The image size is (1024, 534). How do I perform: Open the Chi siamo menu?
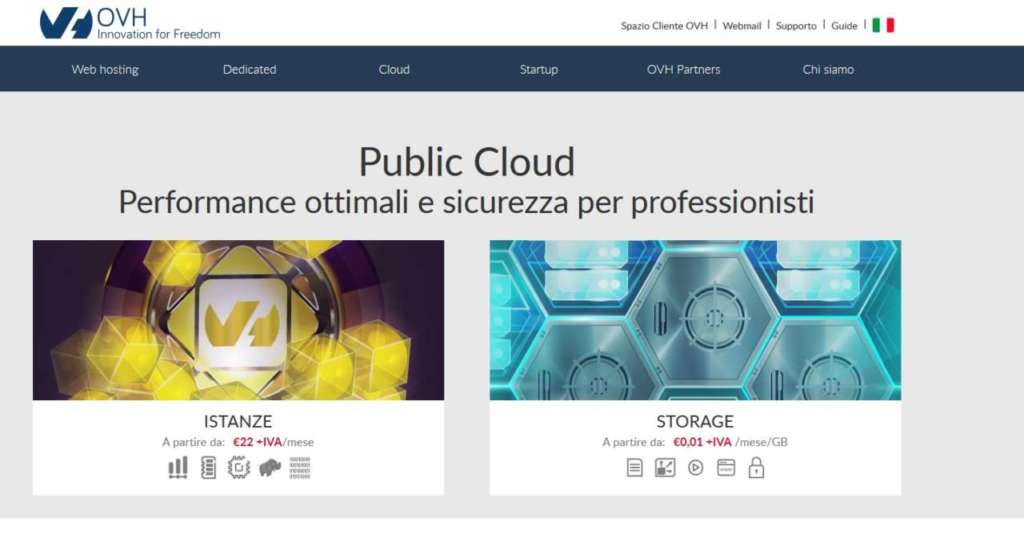tap(828, 69)
